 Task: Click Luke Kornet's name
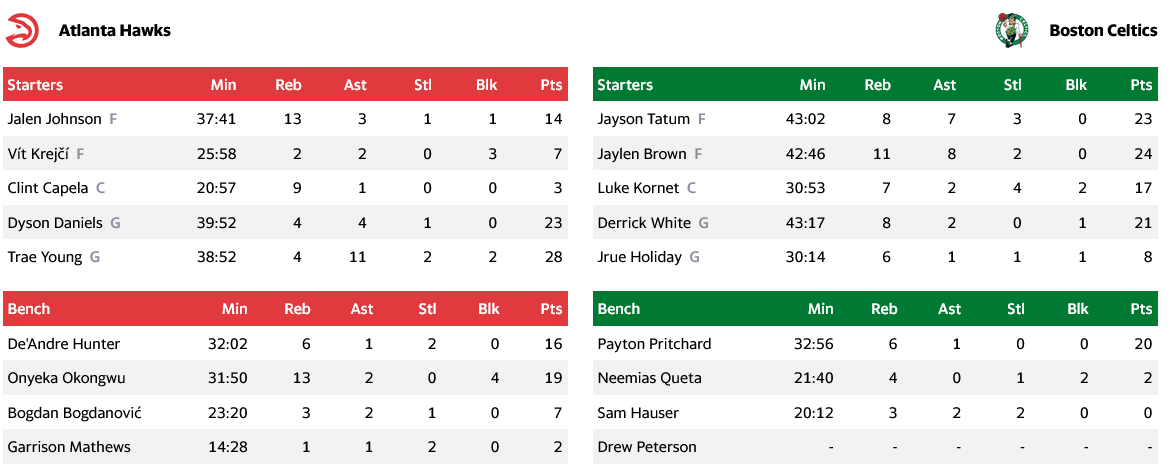[x=638, y=188]
